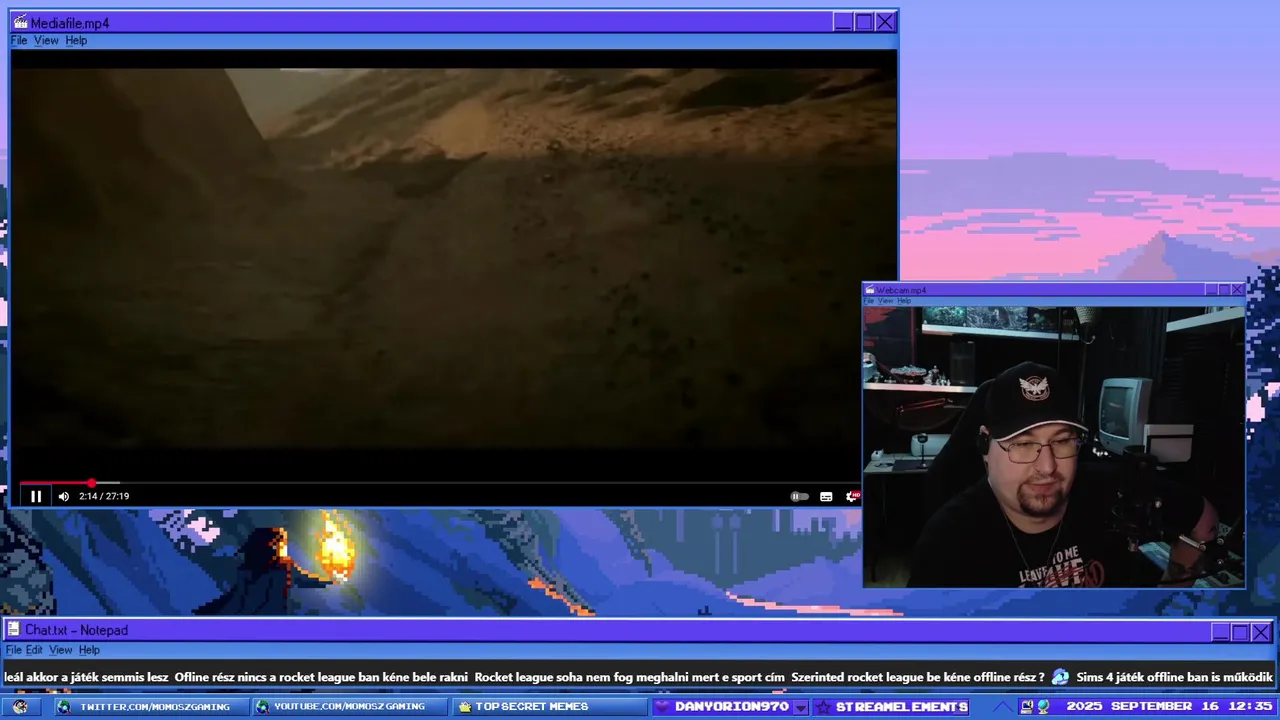
Task: Close the Webcam.mp4 window
Action: coord(1237,290)
